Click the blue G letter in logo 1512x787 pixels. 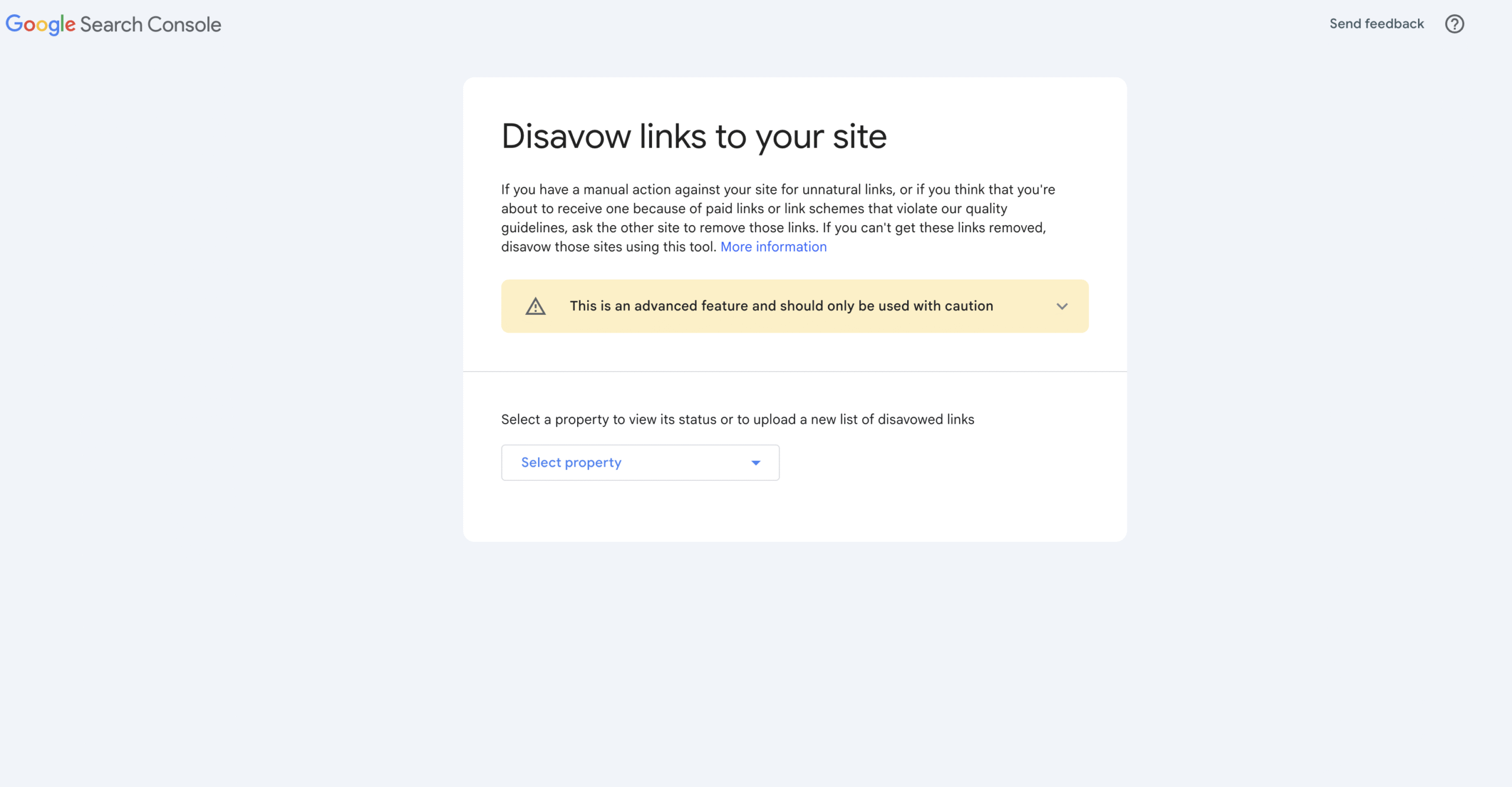point(14,23)
